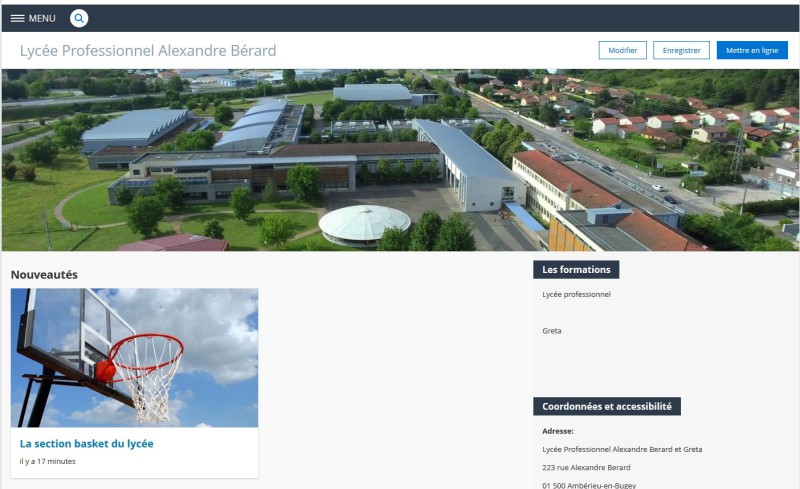
Task: Open the basketball hoop article image
Action: pos(134,357)
